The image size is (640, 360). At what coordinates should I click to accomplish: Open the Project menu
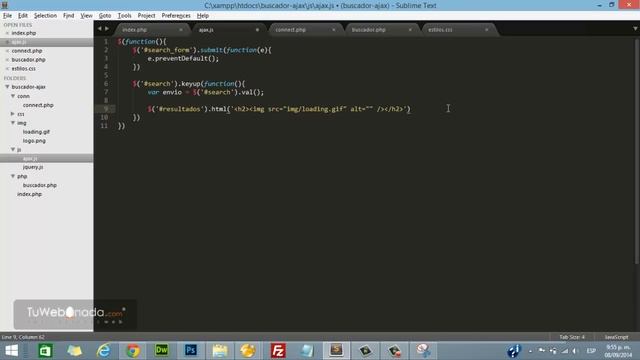point(147,16)
